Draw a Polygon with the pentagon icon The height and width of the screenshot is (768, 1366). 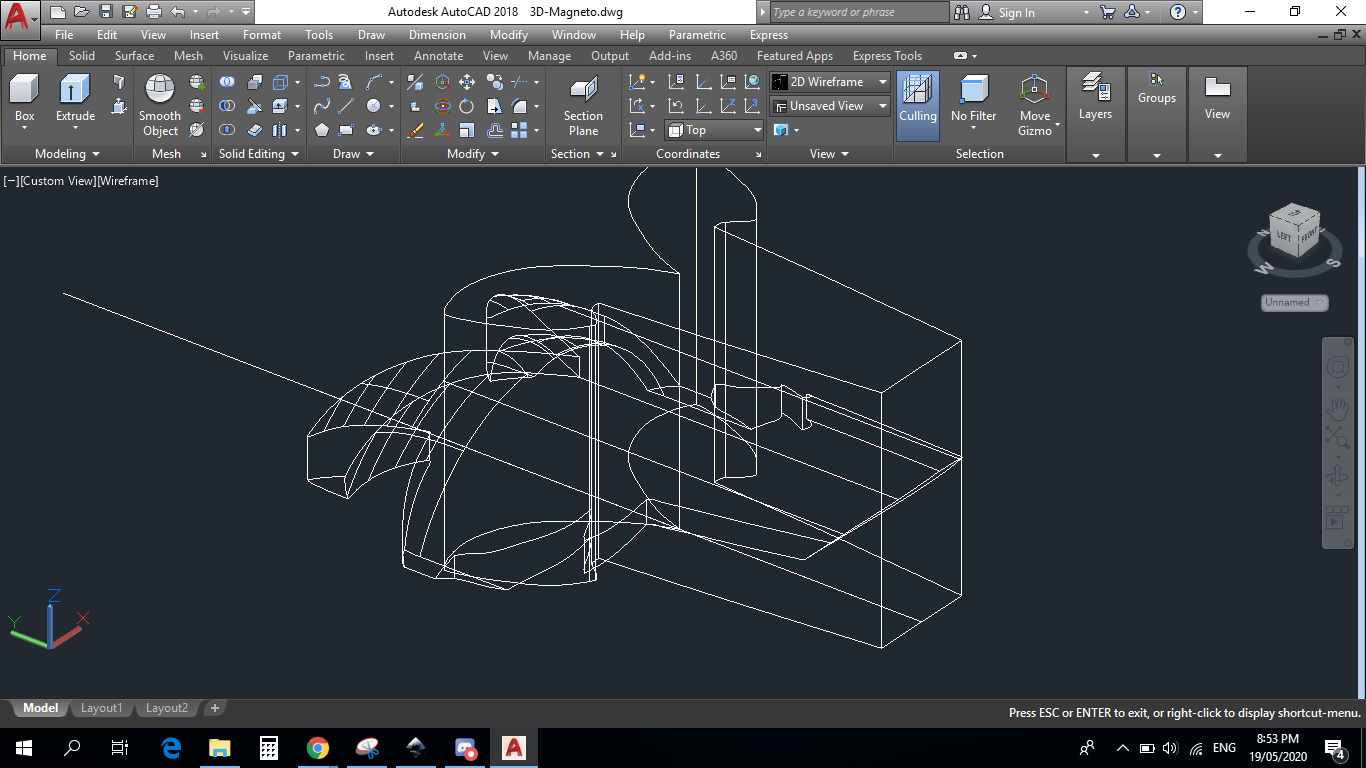click(x=322, y=130)
